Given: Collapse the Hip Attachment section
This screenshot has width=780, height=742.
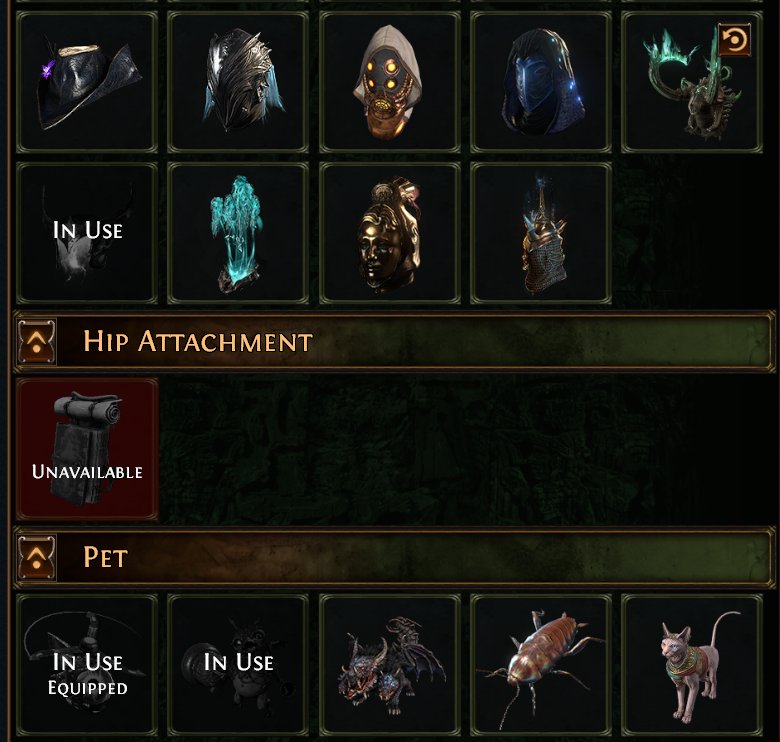Looking at the screenshot, I should [37, 342].
